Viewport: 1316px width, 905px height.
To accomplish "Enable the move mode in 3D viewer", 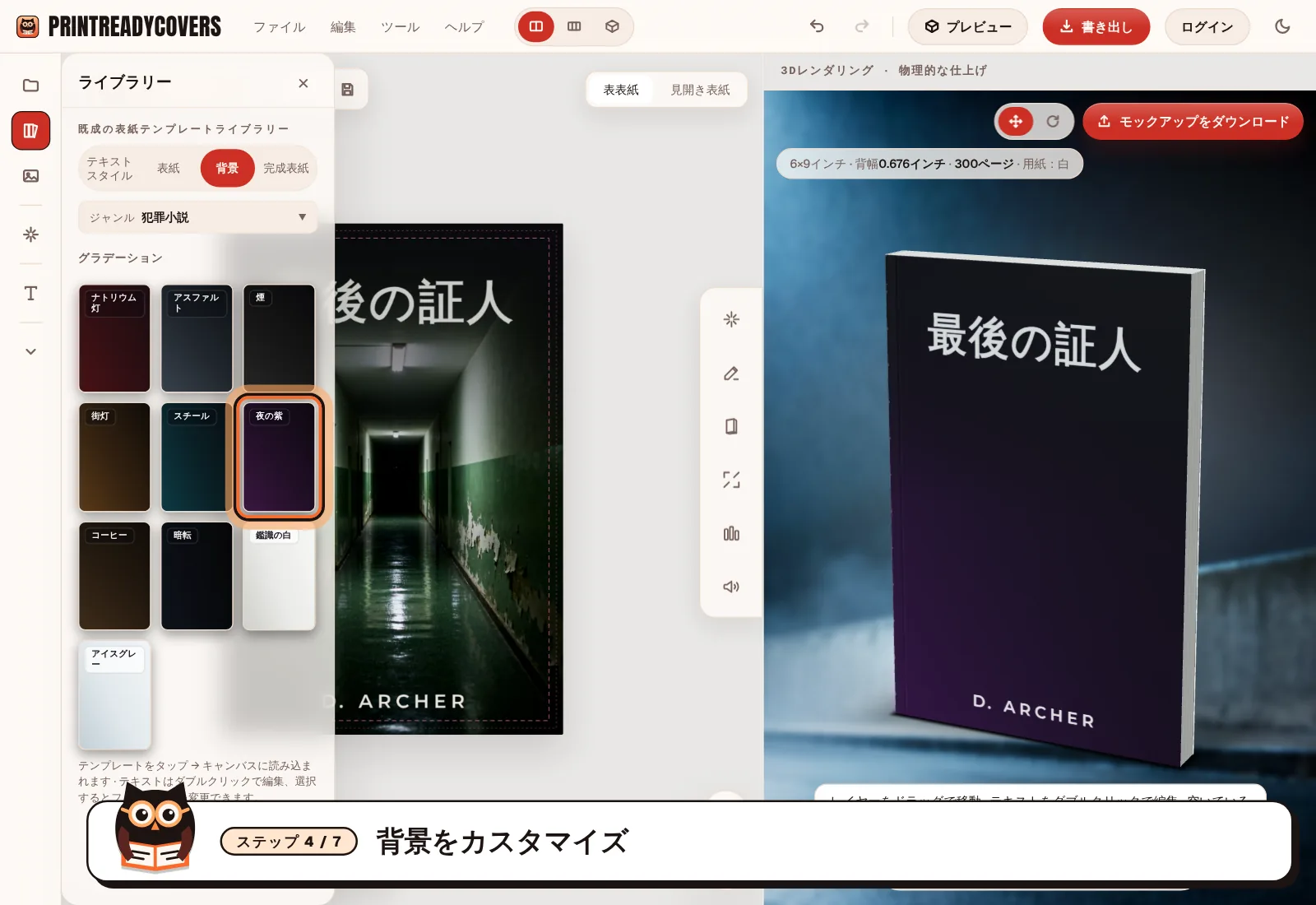I will (x=1016, y=121).
